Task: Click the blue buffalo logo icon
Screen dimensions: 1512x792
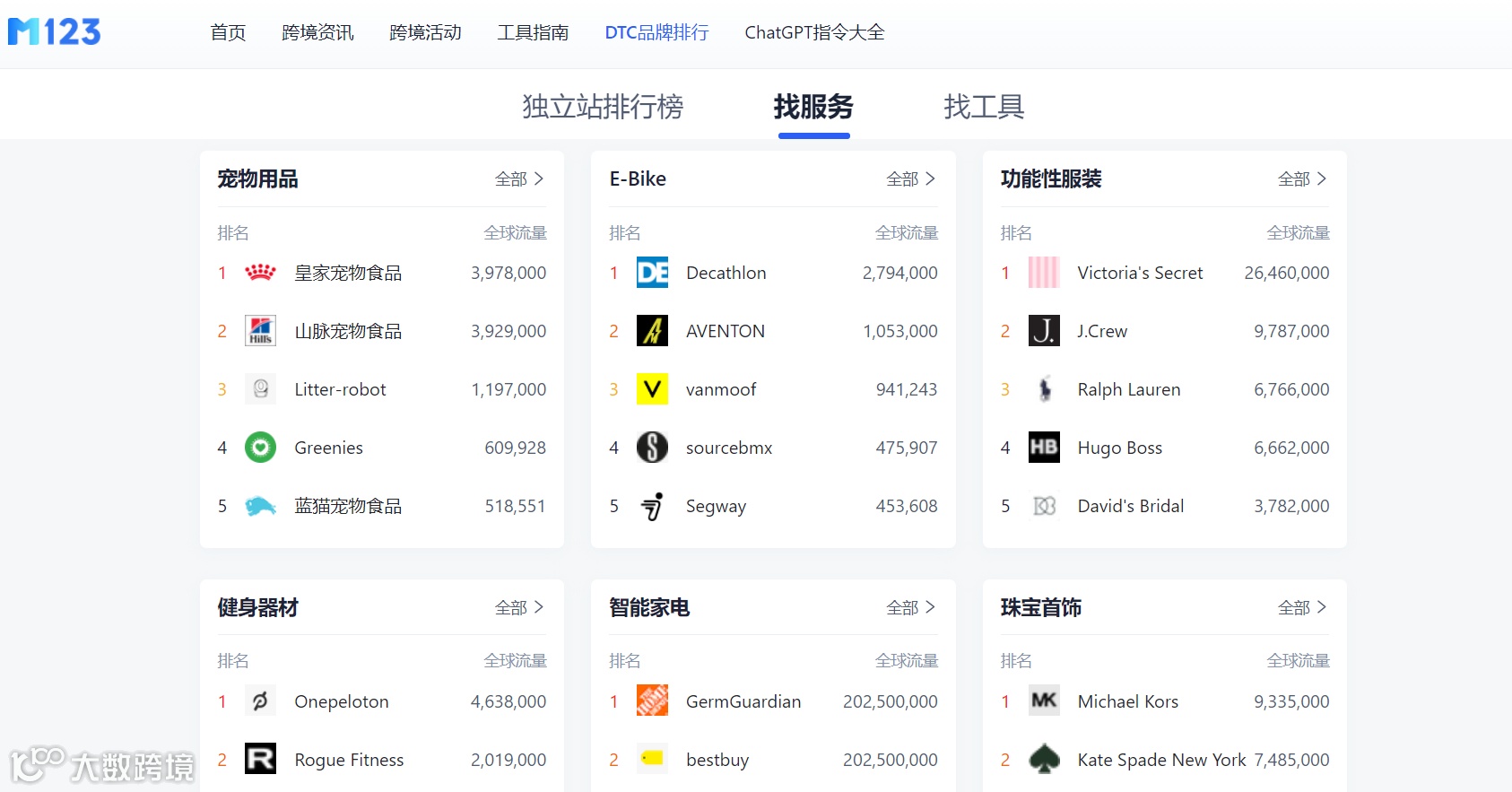Action: coord(261,506)
